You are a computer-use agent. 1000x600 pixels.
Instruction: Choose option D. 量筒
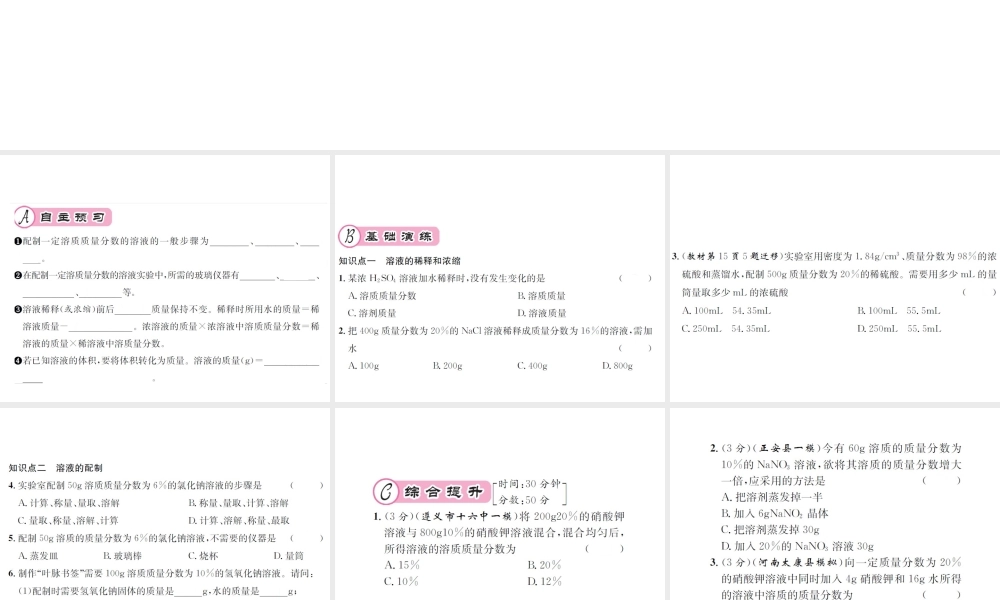(289, 556)
